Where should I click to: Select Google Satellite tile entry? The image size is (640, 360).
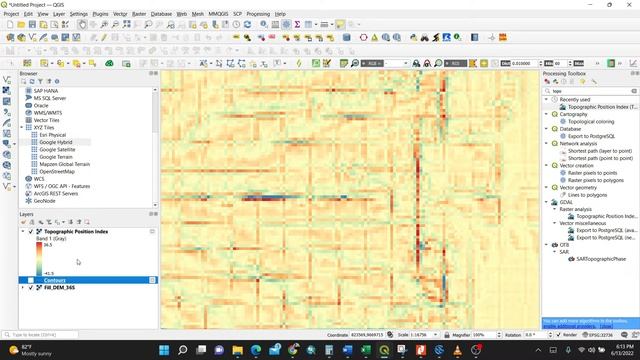coord(57,150)
